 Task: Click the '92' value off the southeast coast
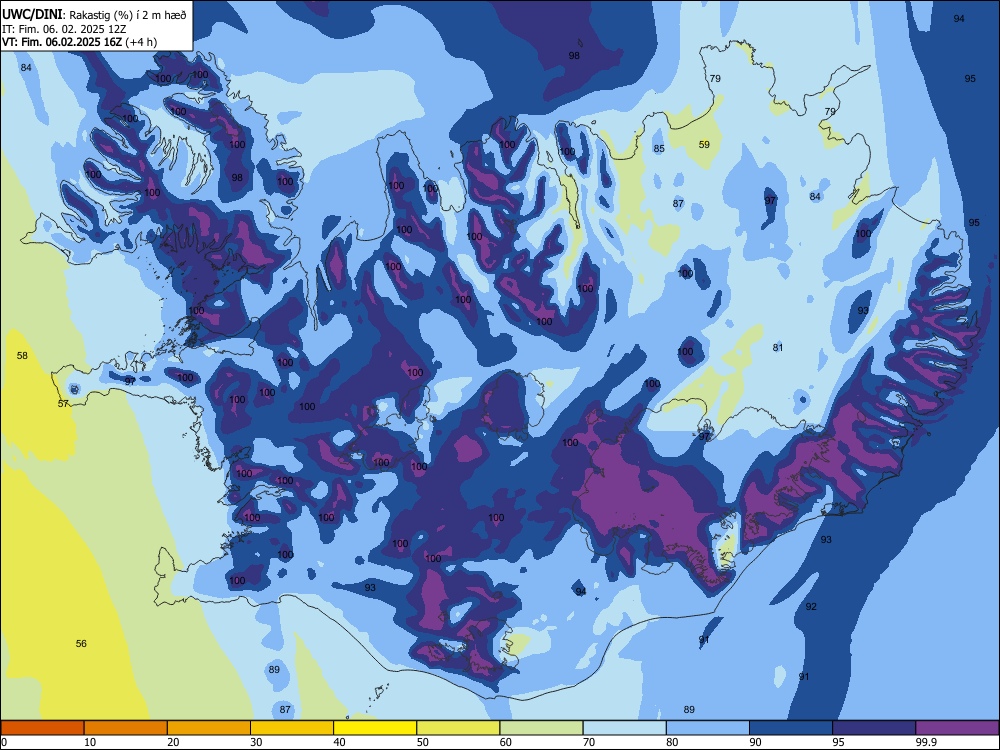coord(811,607)
